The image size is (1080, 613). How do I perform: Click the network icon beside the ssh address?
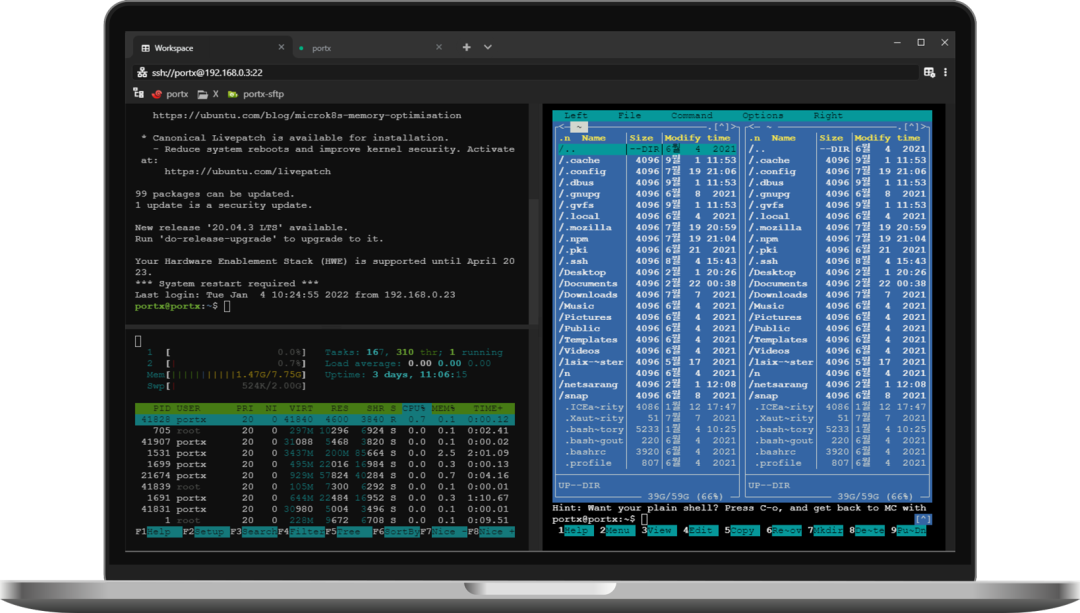(141, 72)
